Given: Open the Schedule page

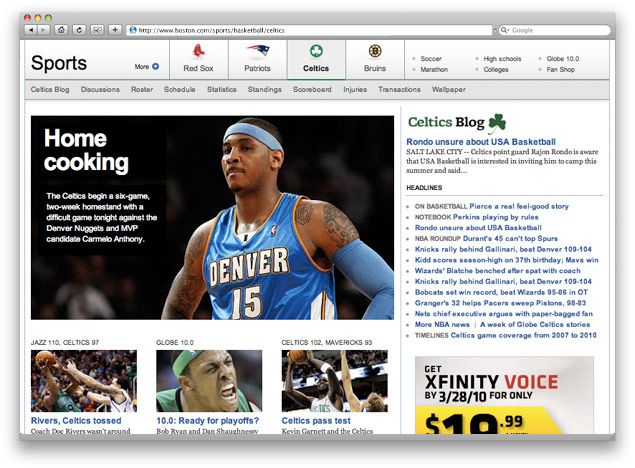Looking at the screenshot, I should [179, 89].
